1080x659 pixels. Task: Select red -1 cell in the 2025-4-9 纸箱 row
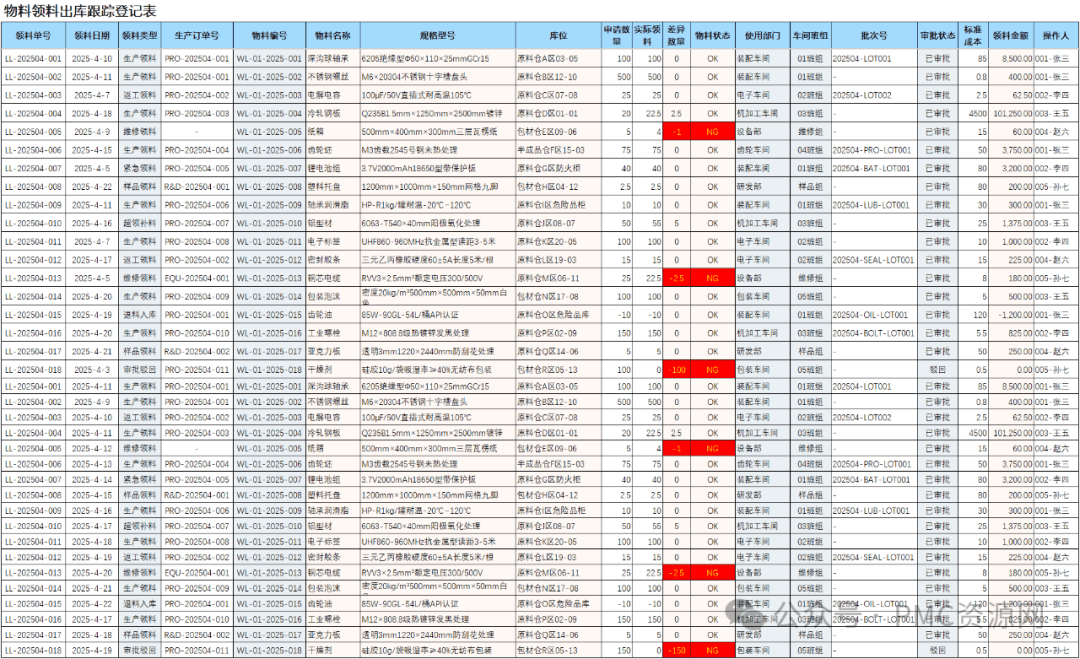tap(676, 132)
